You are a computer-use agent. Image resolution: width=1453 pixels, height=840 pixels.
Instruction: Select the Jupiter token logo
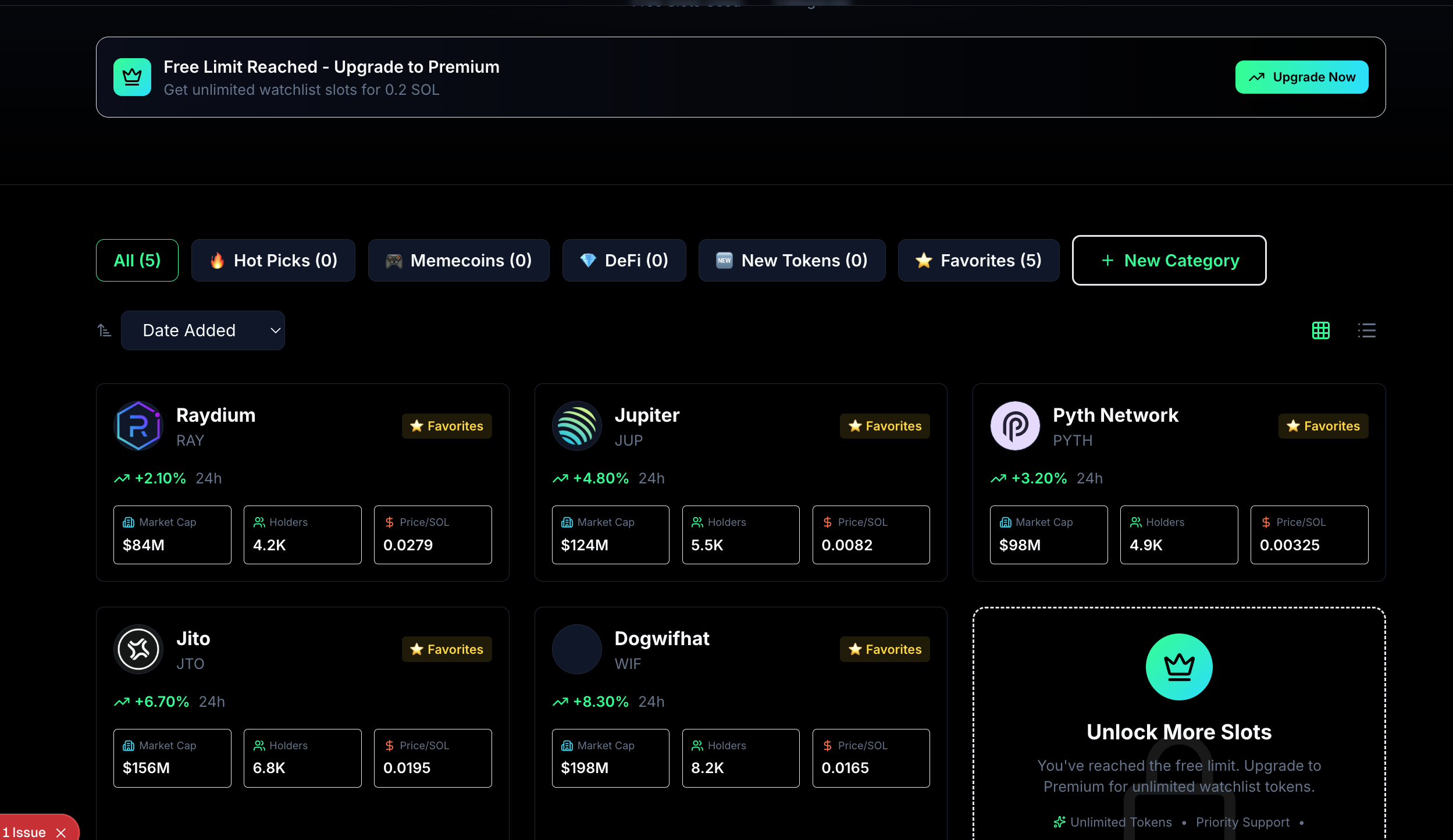(x=576, y=426)
